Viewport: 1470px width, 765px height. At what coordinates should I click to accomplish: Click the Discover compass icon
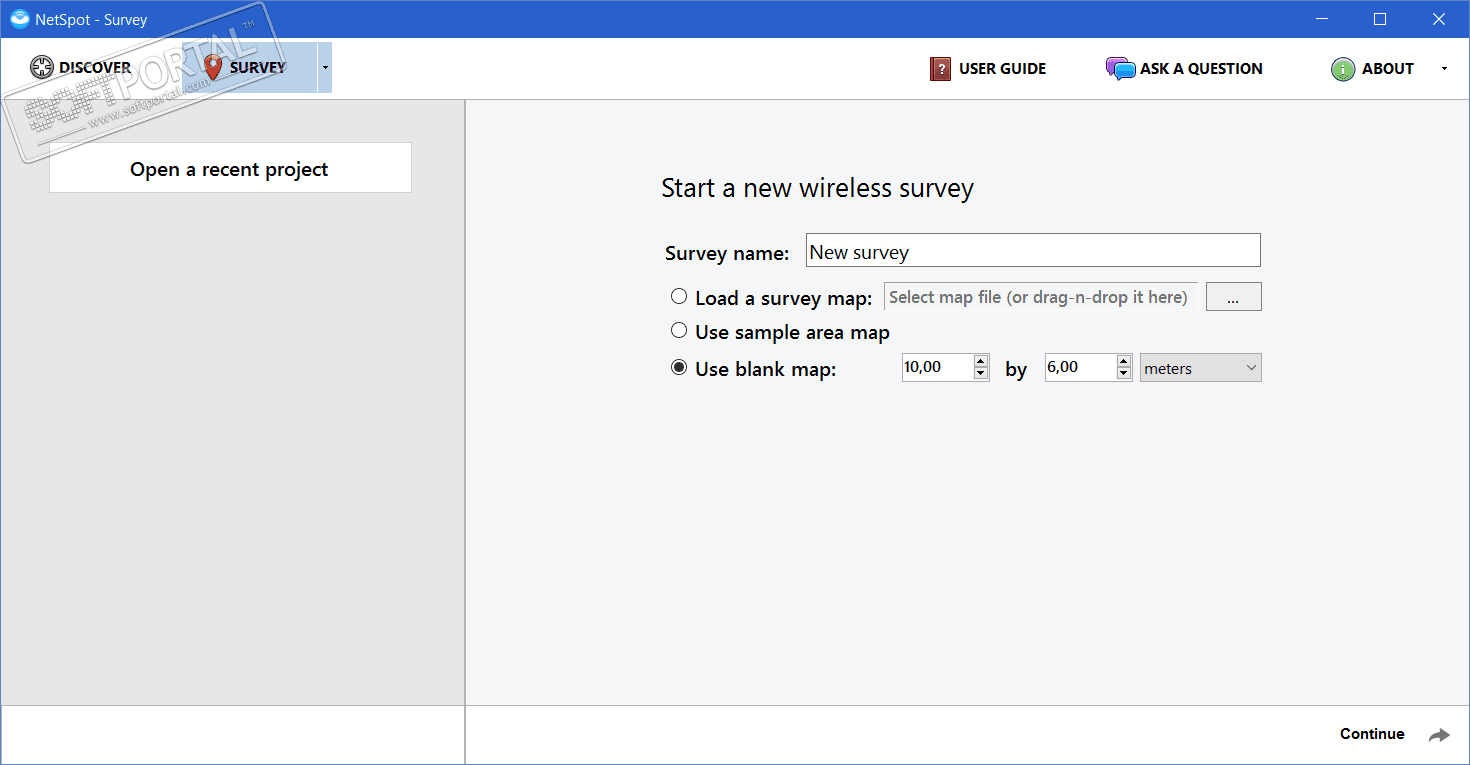[42, 68]
